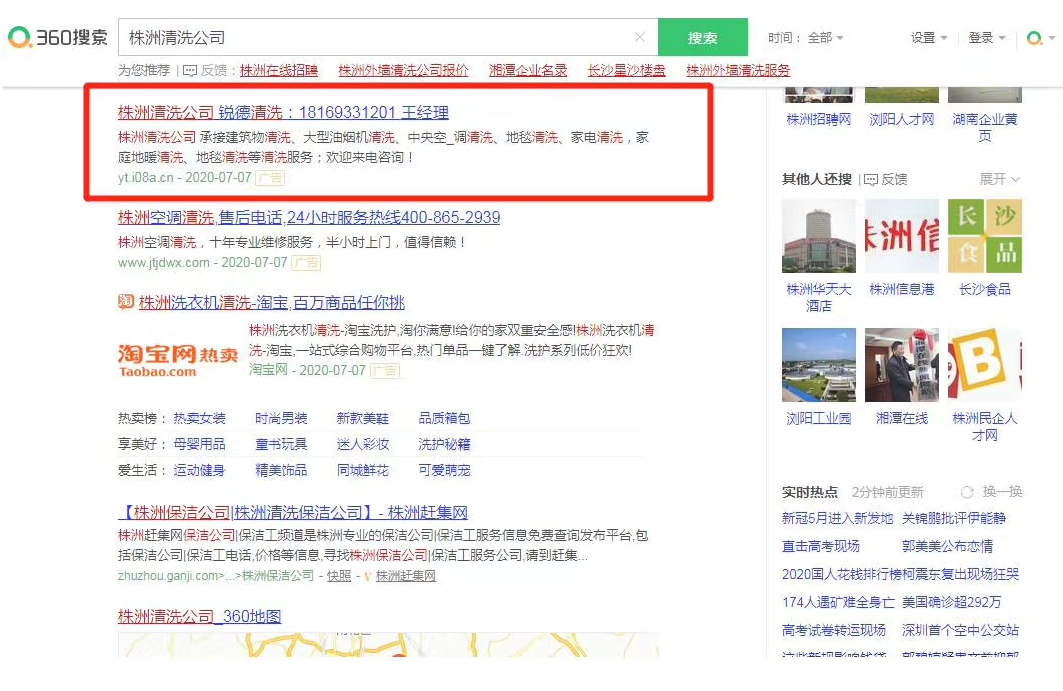The height and width of the screenshot is (691, 1063).
Task: Click the 广告 tag next to 淘宝网 date
Action: pyautogui.click(x=385, y=371)
